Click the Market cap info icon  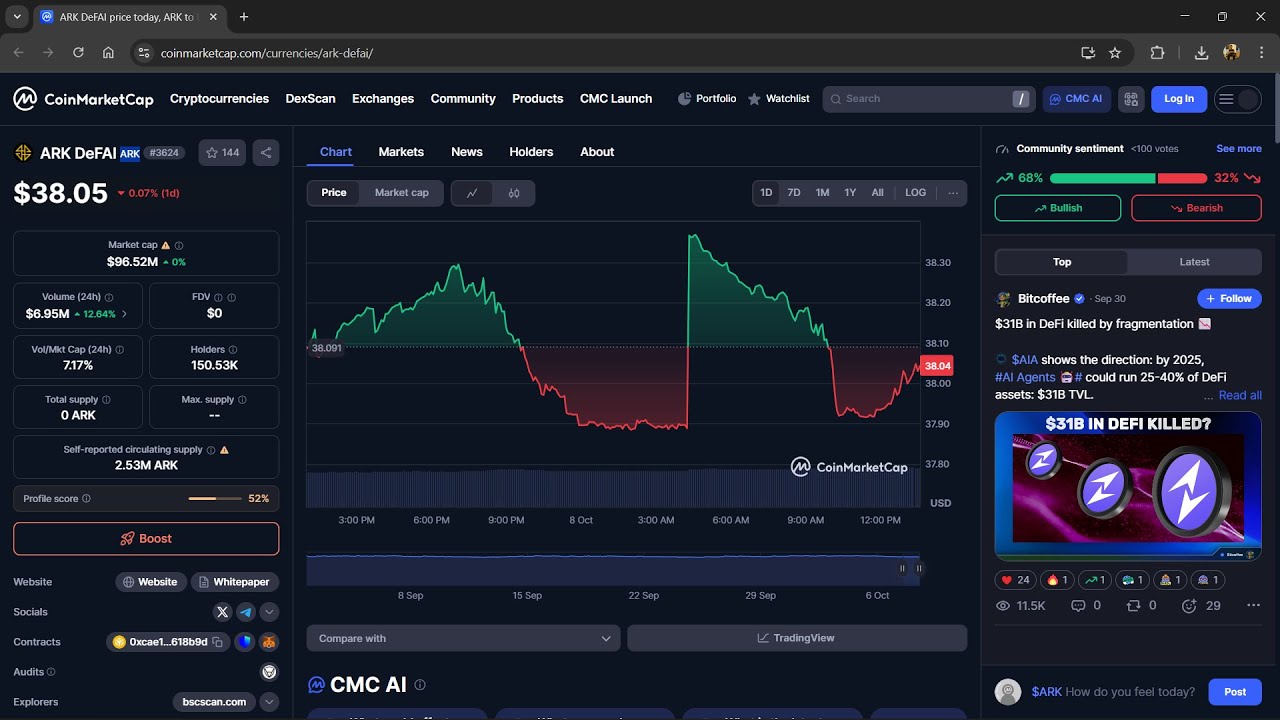coord(179,245)
